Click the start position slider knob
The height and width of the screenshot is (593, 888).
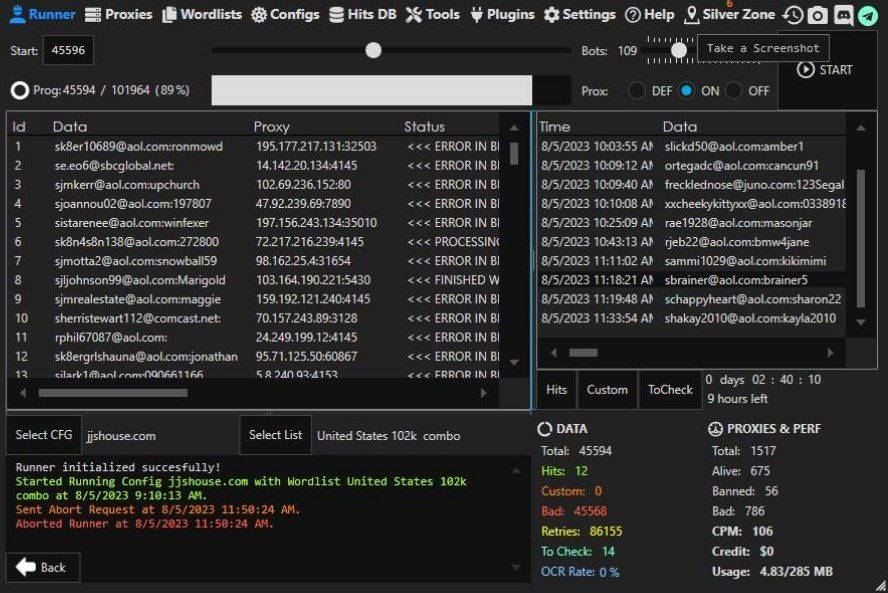pos(373,50)
